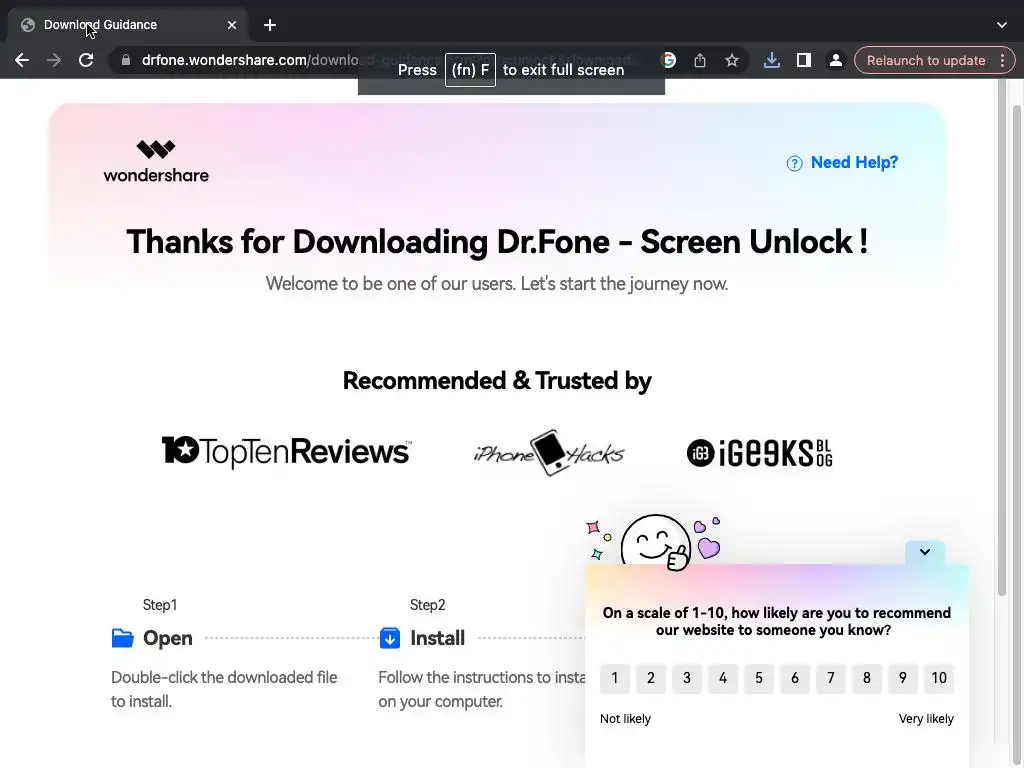Open the profile avatar icon

(835, 60)
